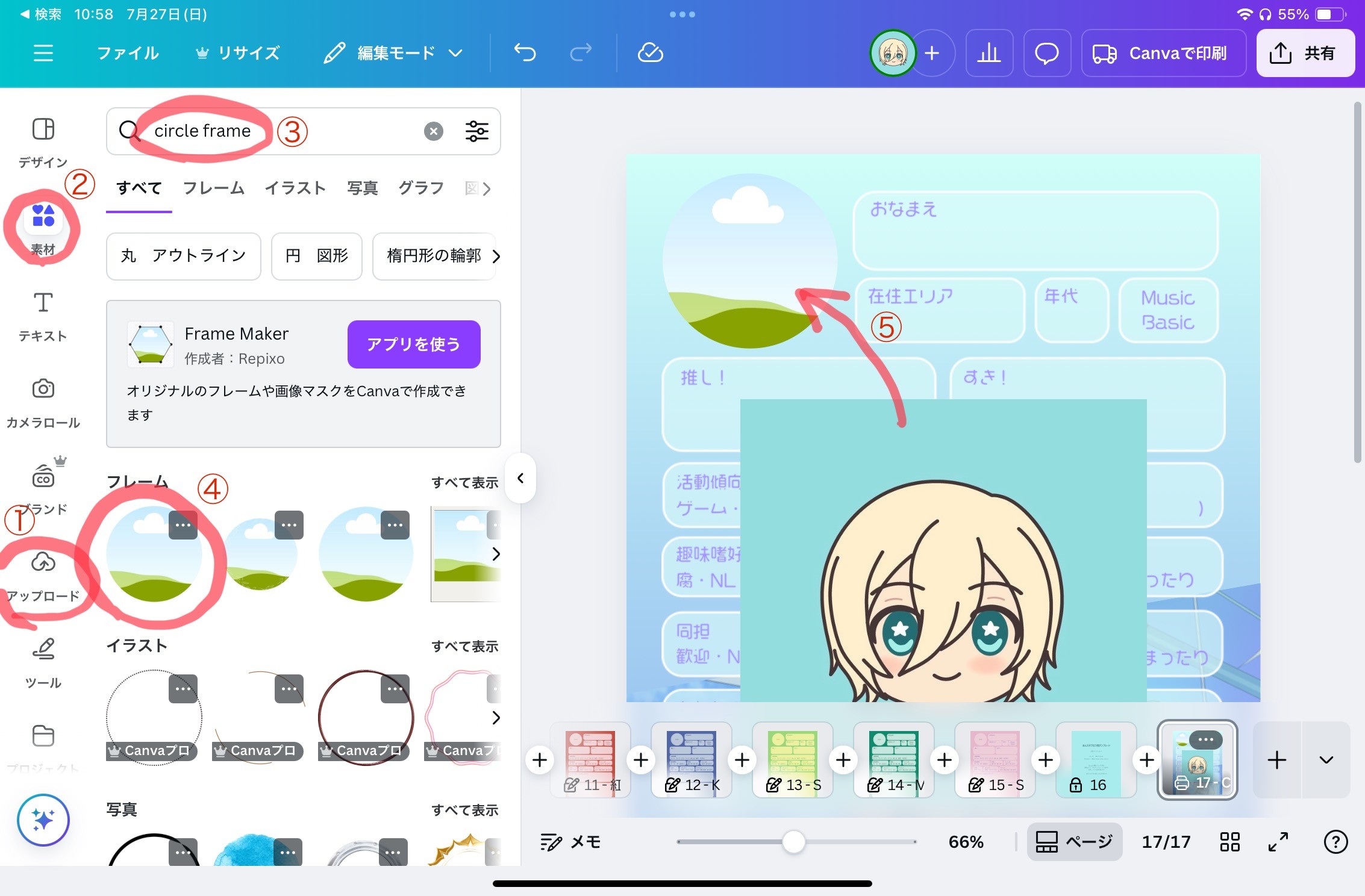Toggle grid view of pages
Image resolution: width=1365 pixels, height=896 pixels.
[x=1229, y=841]
